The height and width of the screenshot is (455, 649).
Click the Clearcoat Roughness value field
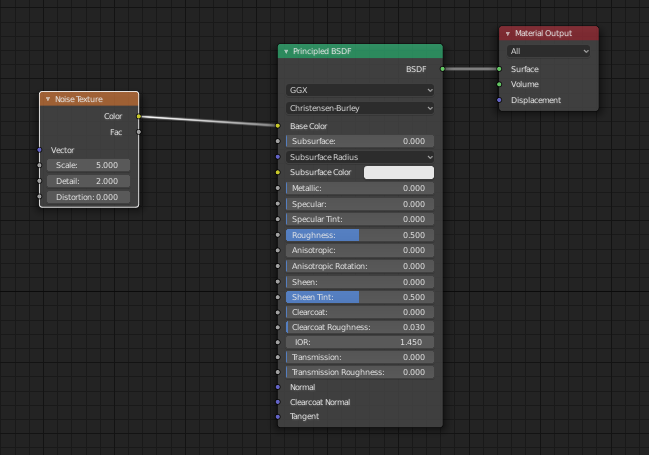point(360,327)
